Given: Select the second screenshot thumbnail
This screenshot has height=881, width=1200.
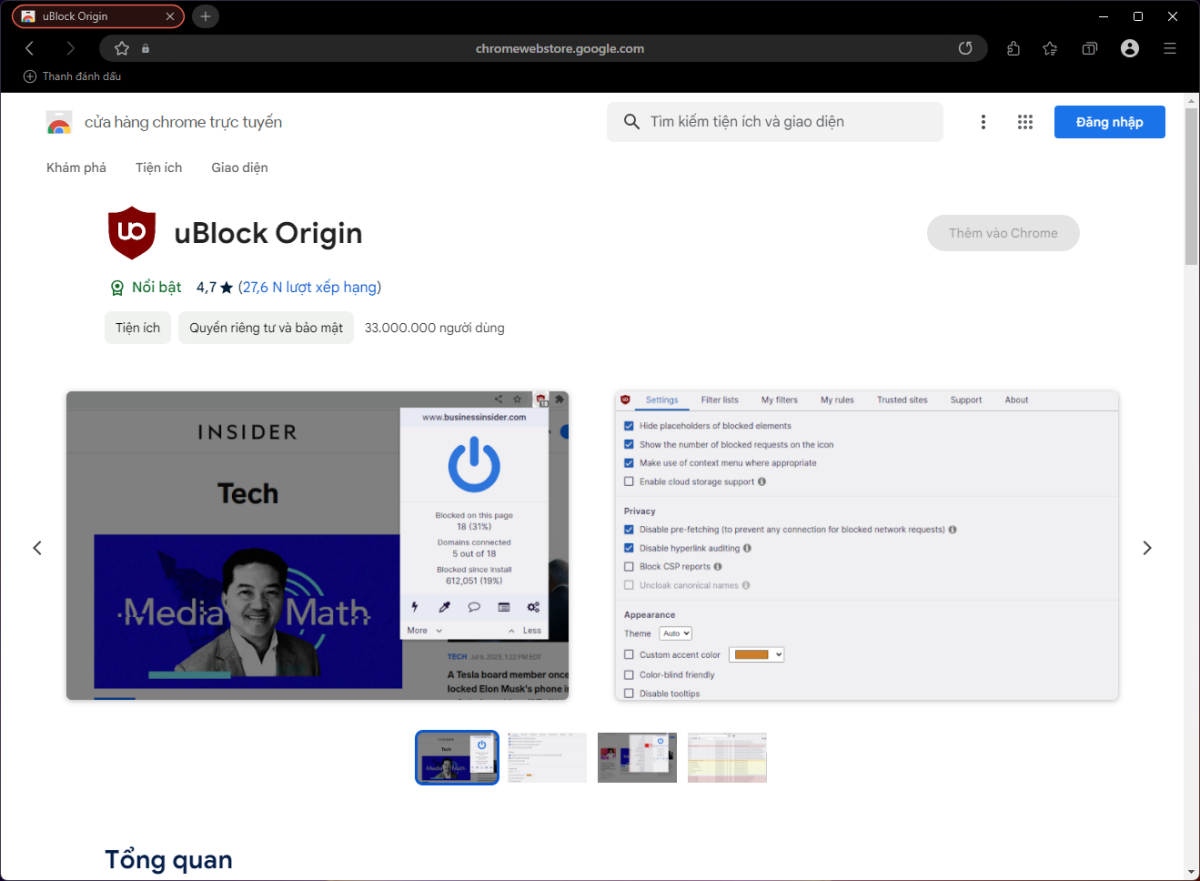Looking at the screenshot, I should pos(547,758).
